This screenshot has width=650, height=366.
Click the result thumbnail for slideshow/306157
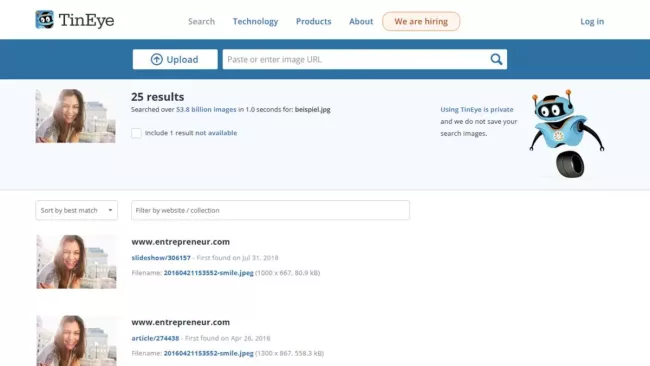[x=76, y=262]
